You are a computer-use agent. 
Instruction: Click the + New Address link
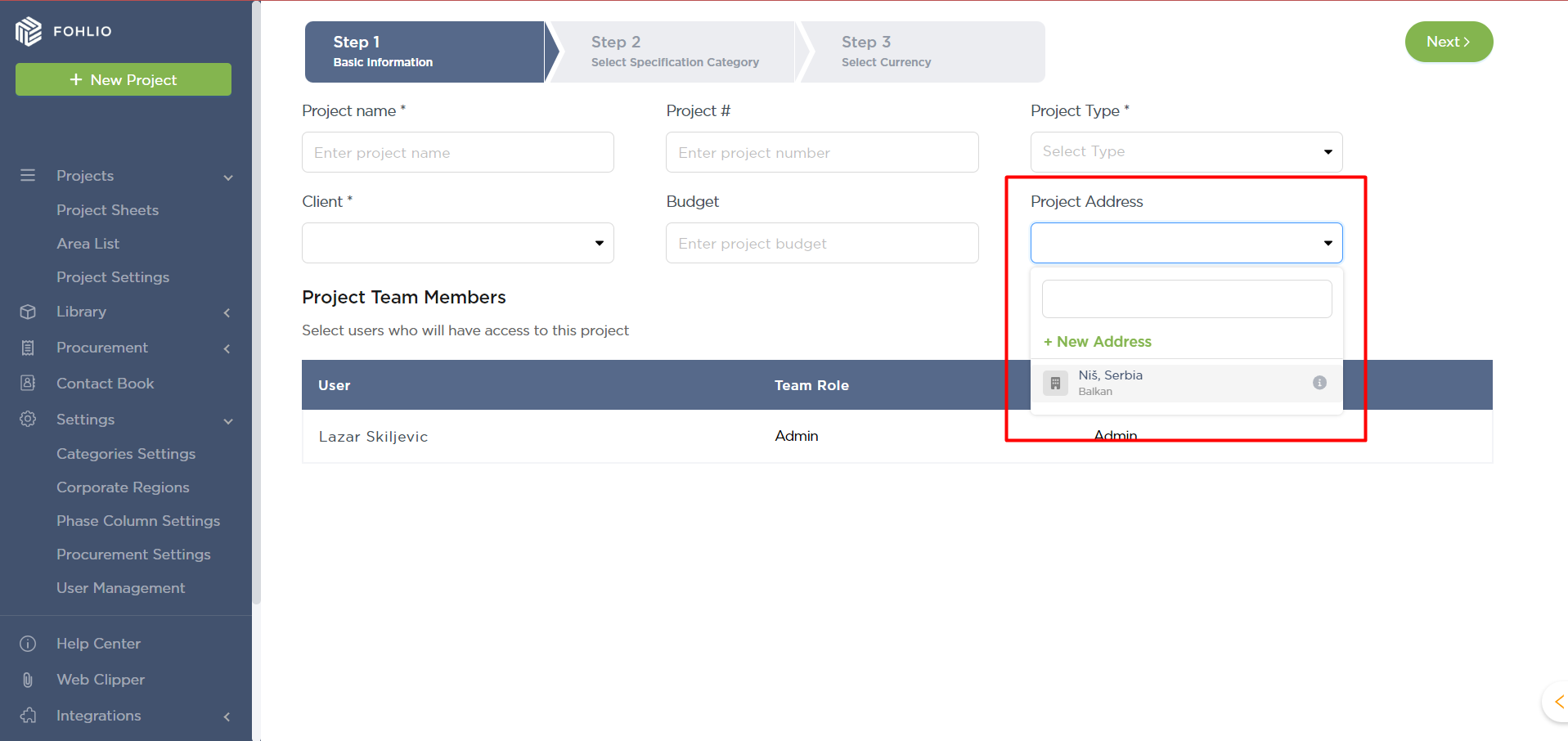tap(1097, 342)
